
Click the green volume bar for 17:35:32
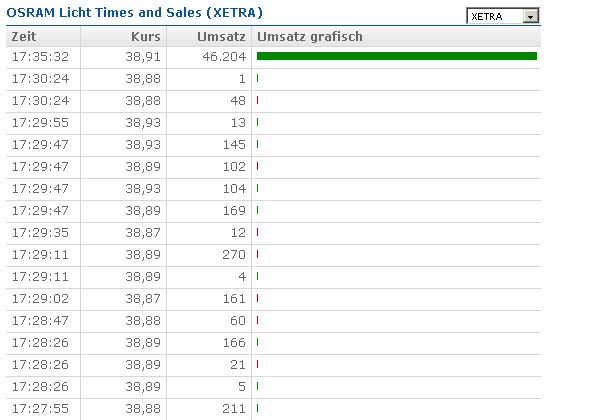point(396,56)
